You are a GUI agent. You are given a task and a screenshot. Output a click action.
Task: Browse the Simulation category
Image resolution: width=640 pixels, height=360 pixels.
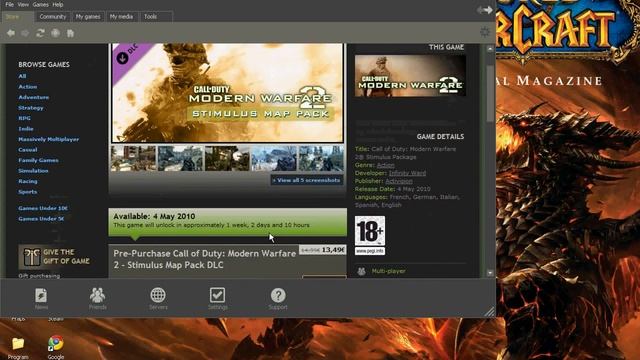coord(33,171)
